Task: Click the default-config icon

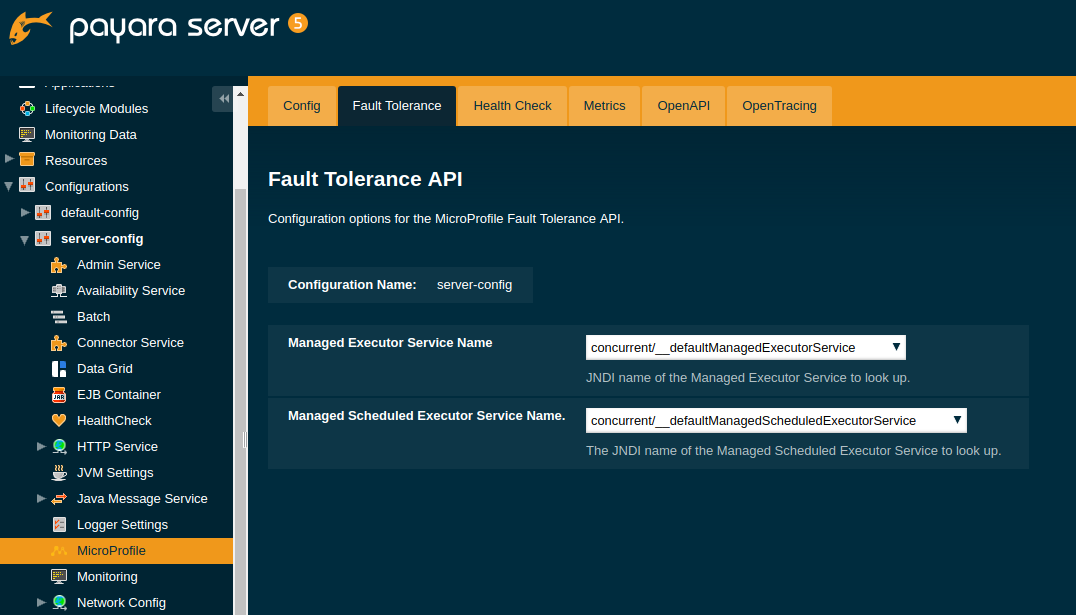Action: [43, 212]
